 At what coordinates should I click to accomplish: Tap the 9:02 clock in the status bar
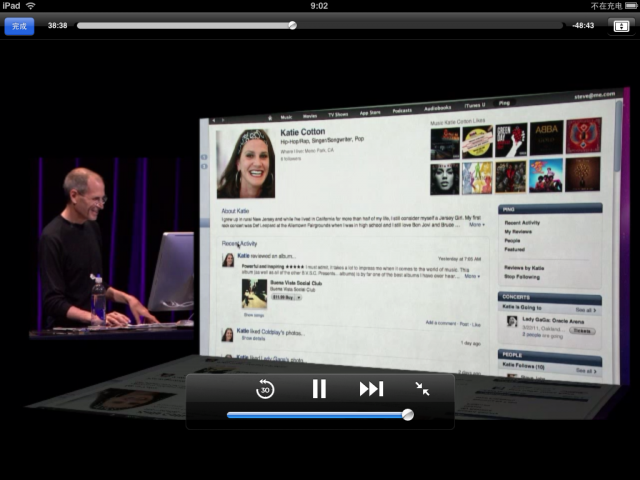pos(319,6)
